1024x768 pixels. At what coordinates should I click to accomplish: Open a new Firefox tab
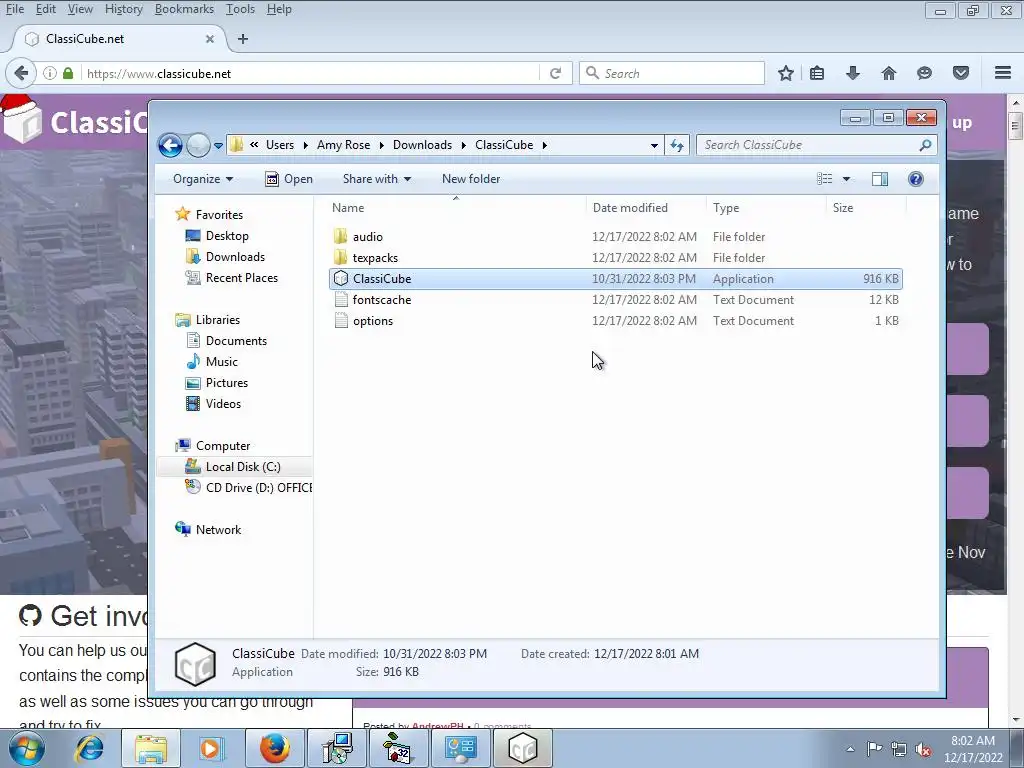[x=243, y=39]
